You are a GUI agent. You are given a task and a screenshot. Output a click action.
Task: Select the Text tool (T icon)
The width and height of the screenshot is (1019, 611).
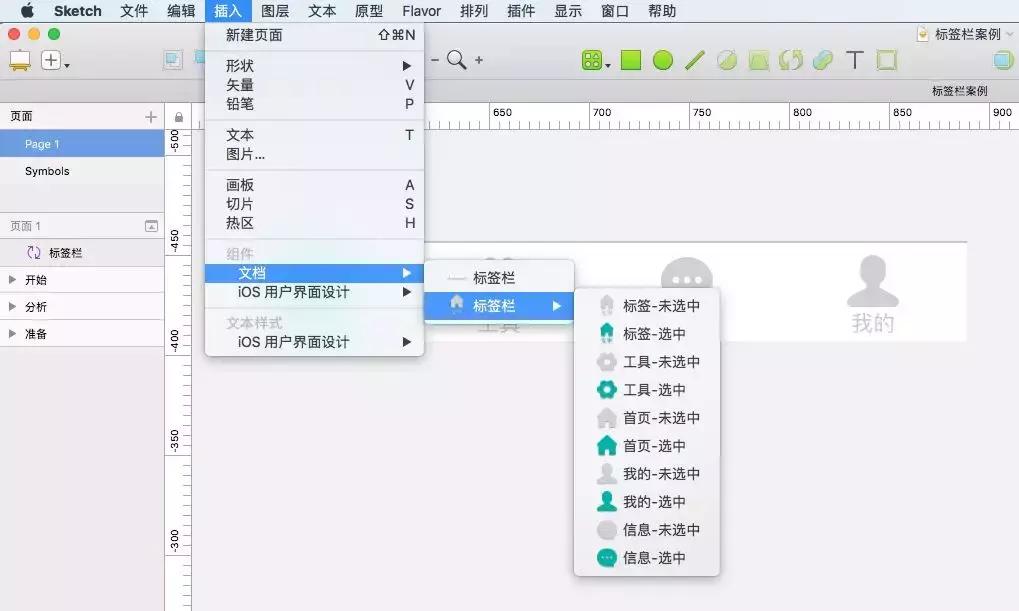click(x=854, y=60)
